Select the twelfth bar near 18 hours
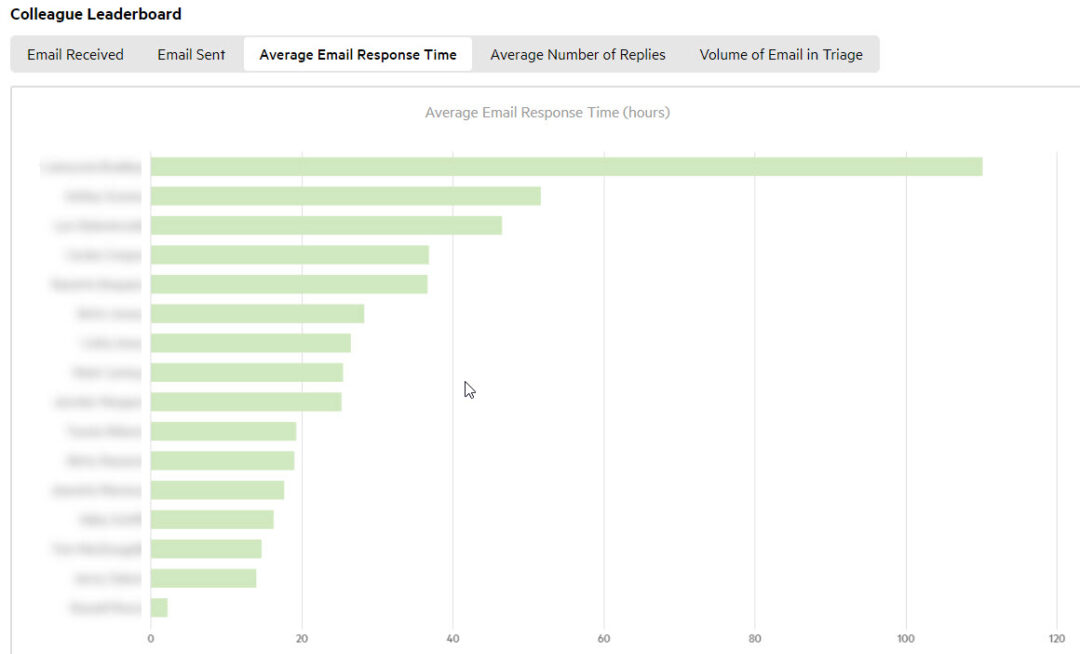 coord(217,490)
